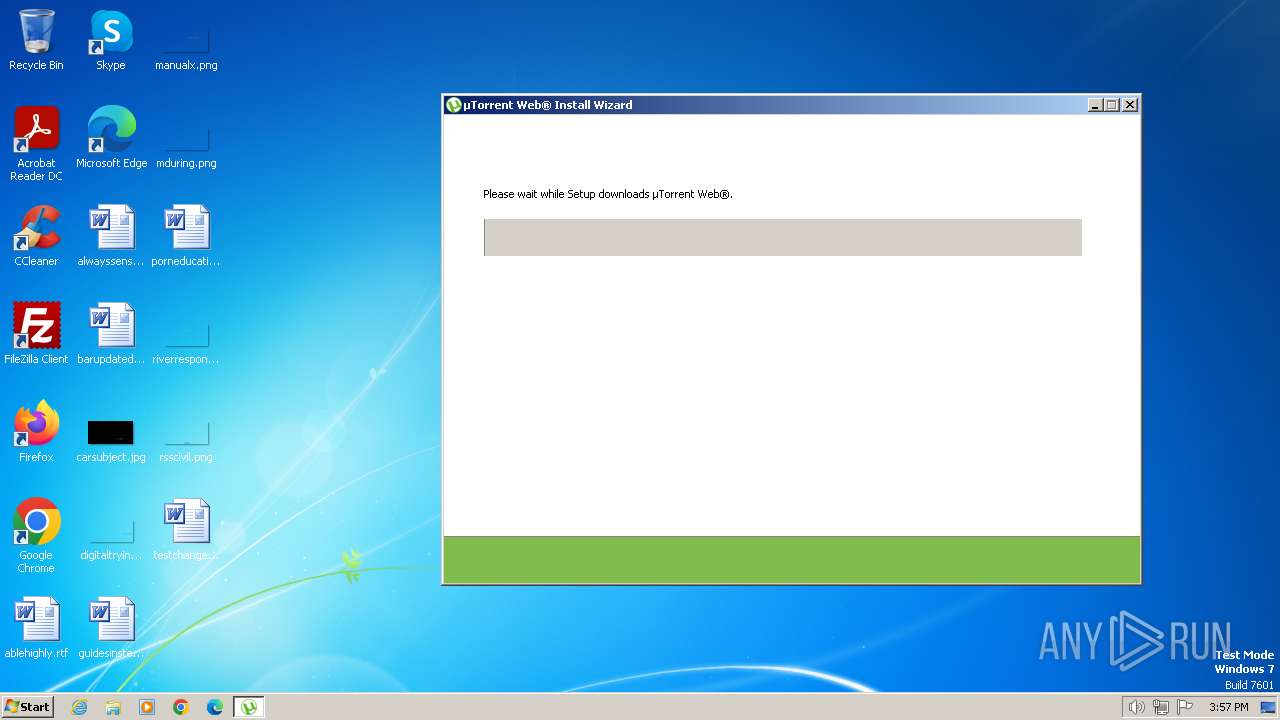Launch the FileZilla Client shortcut
Screen dimensions: 1280x720
pos(37,334)
